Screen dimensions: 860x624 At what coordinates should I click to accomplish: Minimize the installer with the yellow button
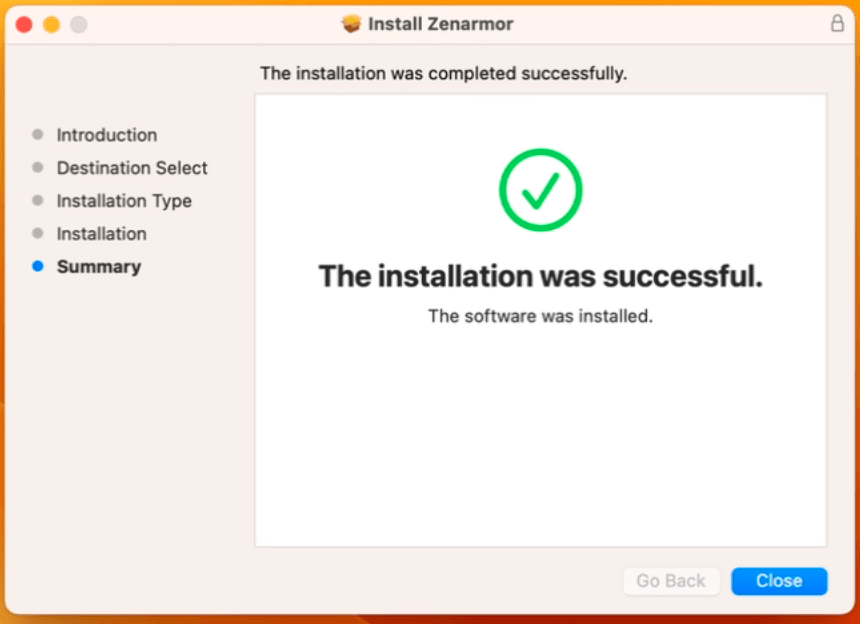(x=51, y=24)
